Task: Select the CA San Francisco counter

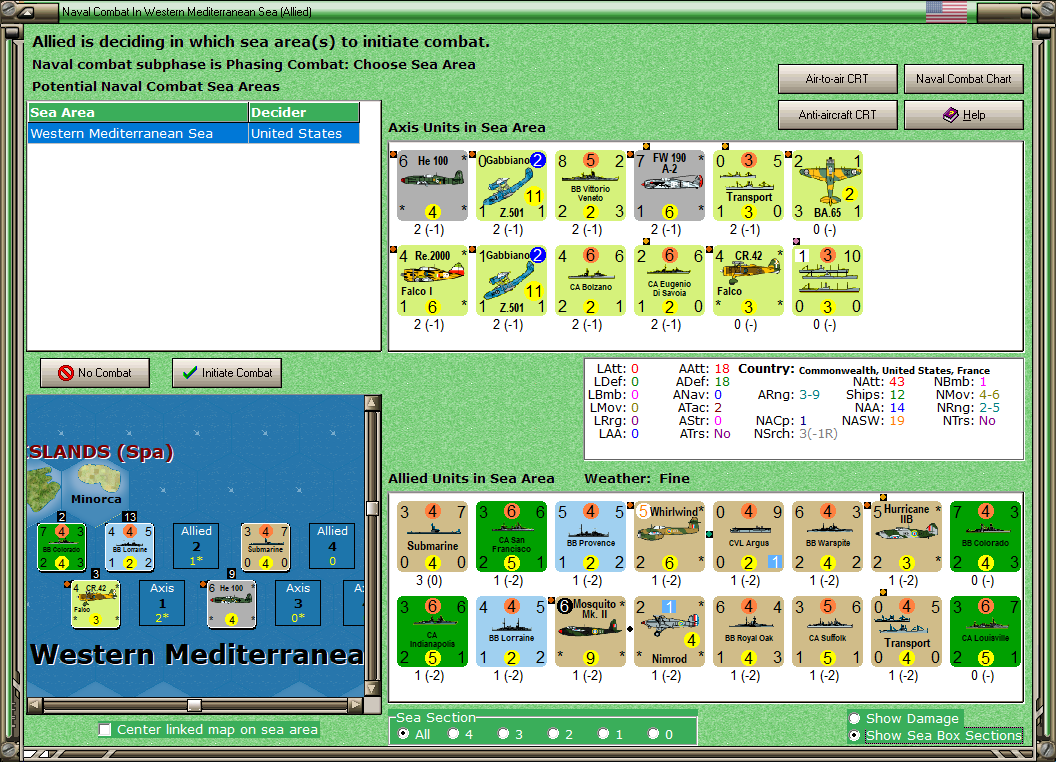Action: coord(511,536)
